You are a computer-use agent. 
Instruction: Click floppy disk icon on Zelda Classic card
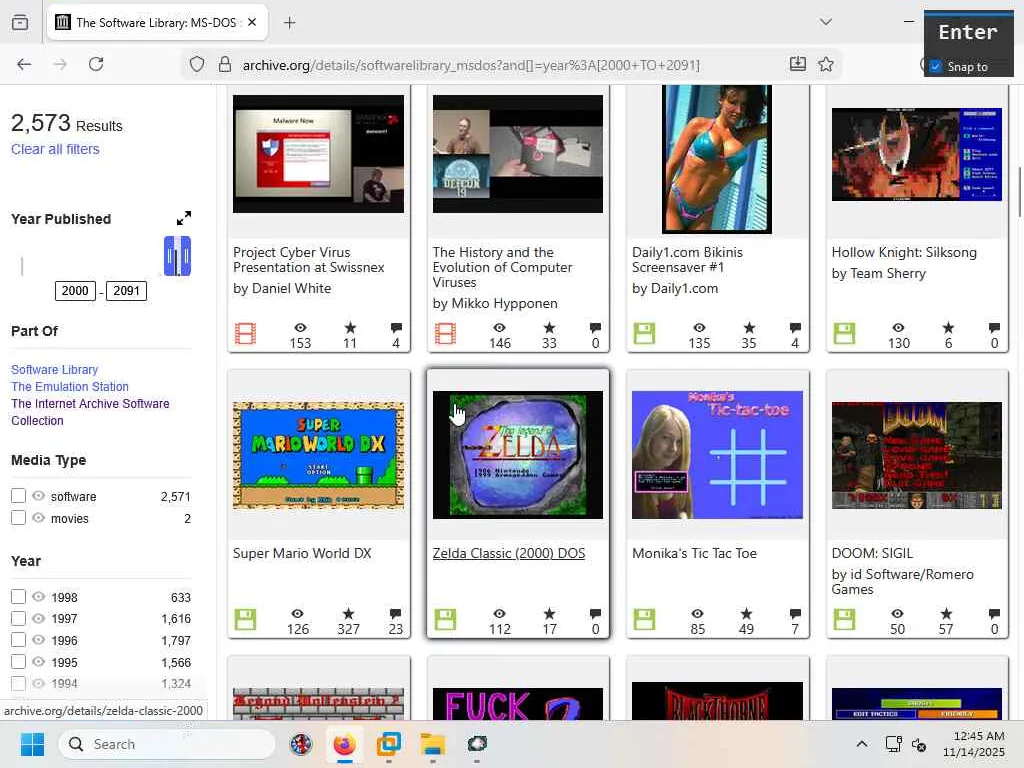(x=445, y=619)
